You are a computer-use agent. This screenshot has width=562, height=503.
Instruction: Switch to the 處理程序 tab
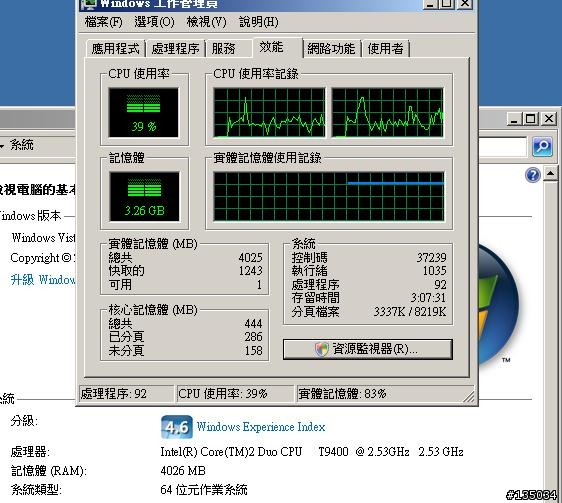[x=175, y=48]
